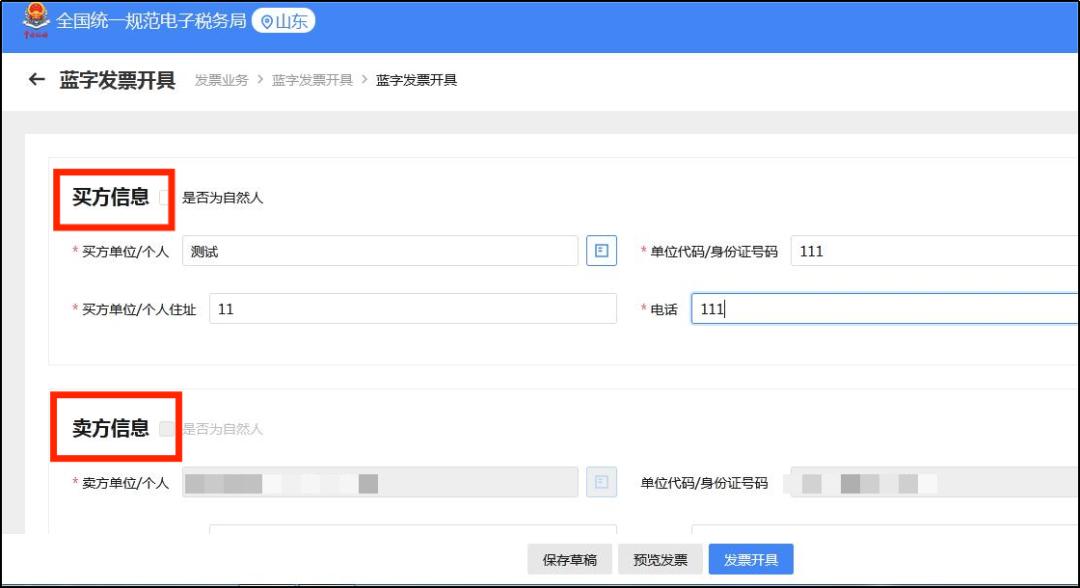Click the 买方信息 section heading
Image resolution: width=1080 pixels, height=588 pixels.
click(110, 197)
